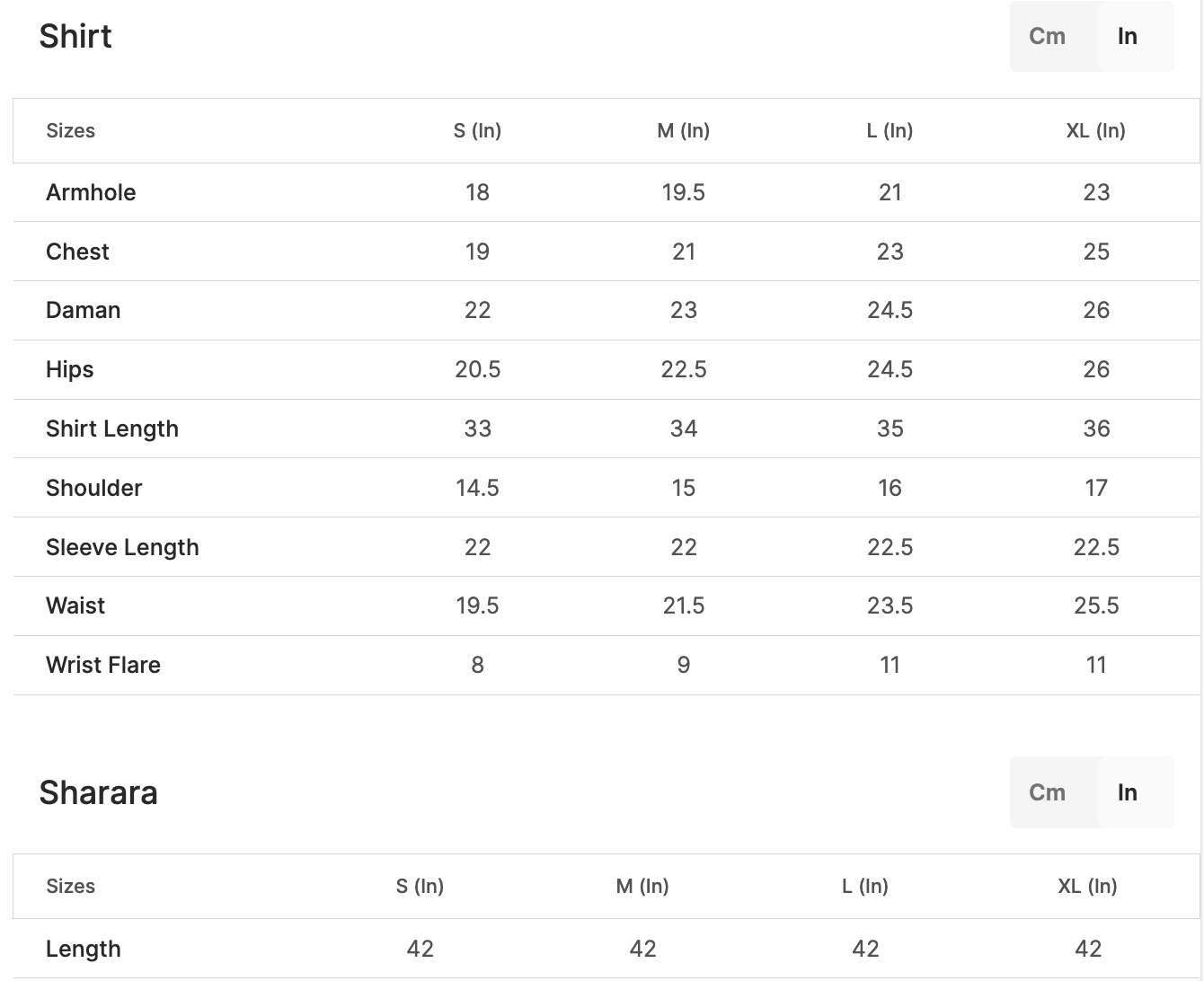
Task: Click the Sharara section heading
Action: pos(98,793)
